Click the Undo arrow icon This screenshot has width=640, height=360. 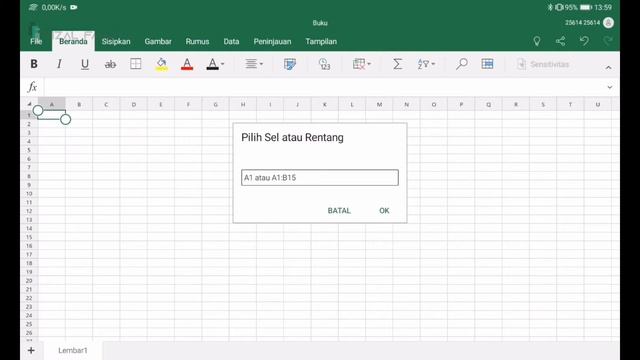coord(584,41)
